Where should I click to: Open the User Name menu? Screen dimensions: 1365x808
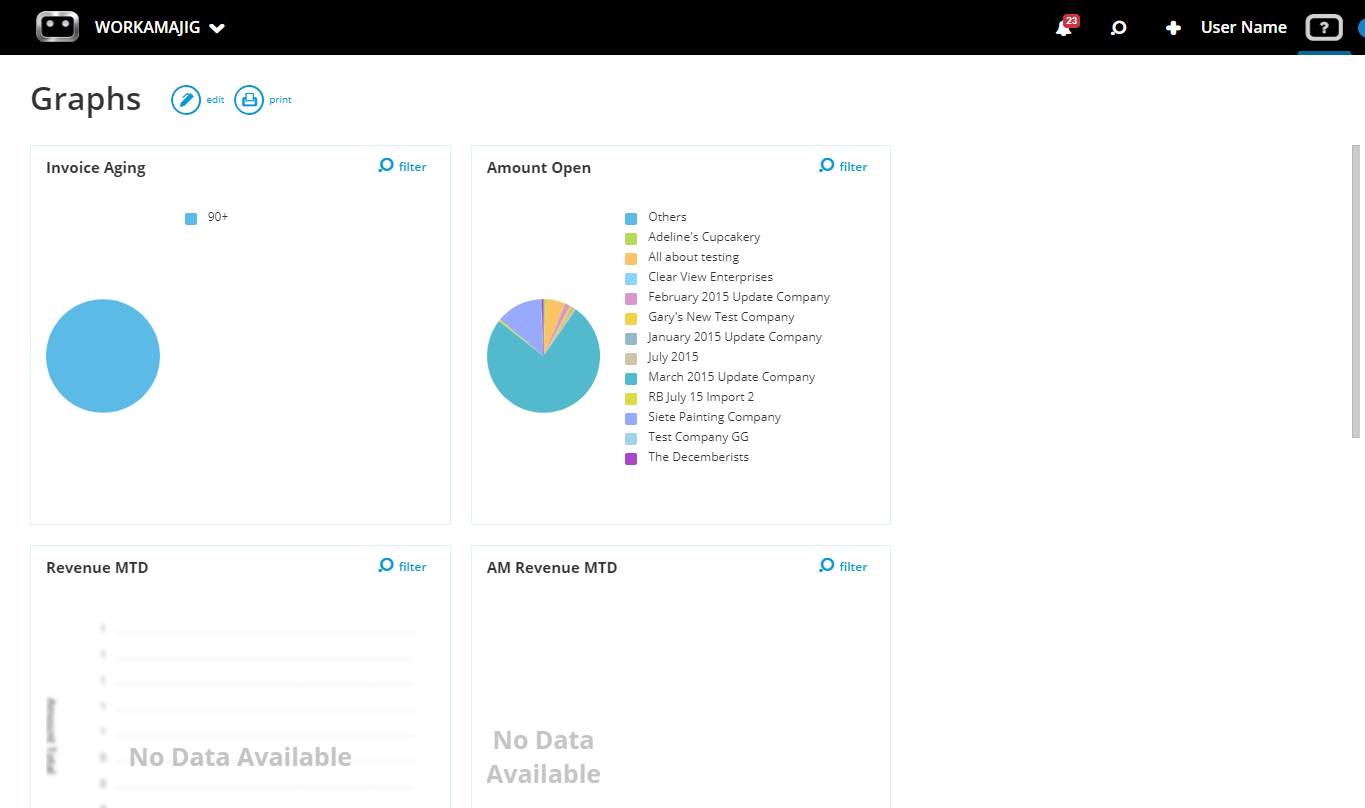point(1243,27)
